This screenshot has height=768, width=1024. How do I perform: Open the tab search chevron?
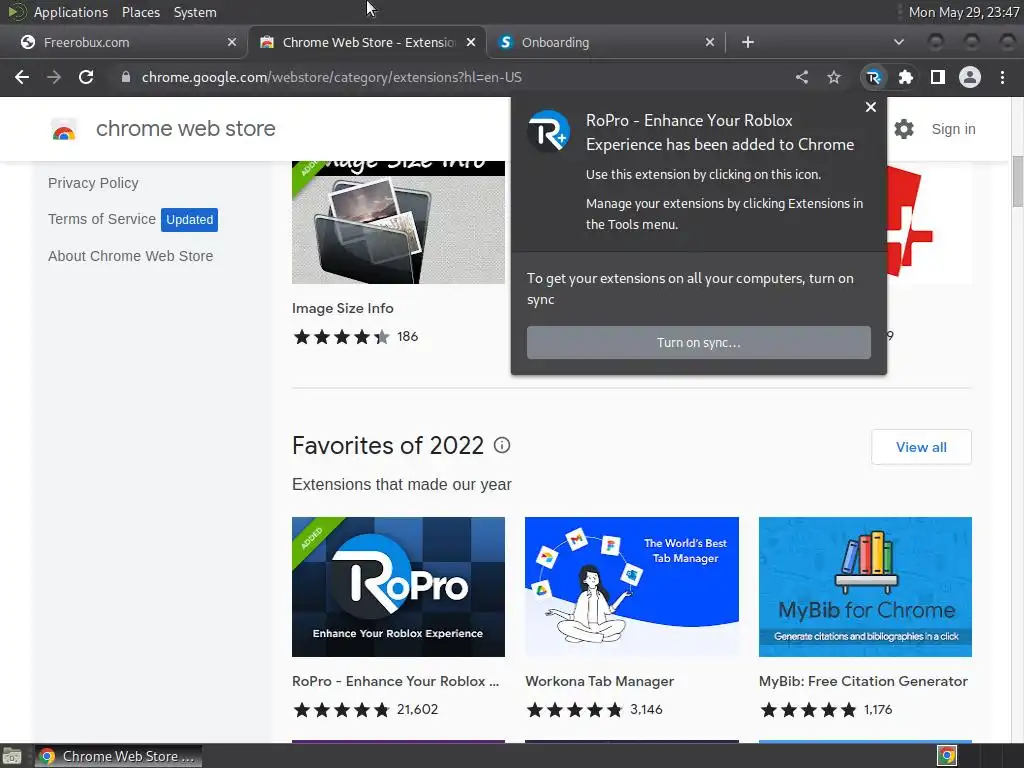pos(899,42)
